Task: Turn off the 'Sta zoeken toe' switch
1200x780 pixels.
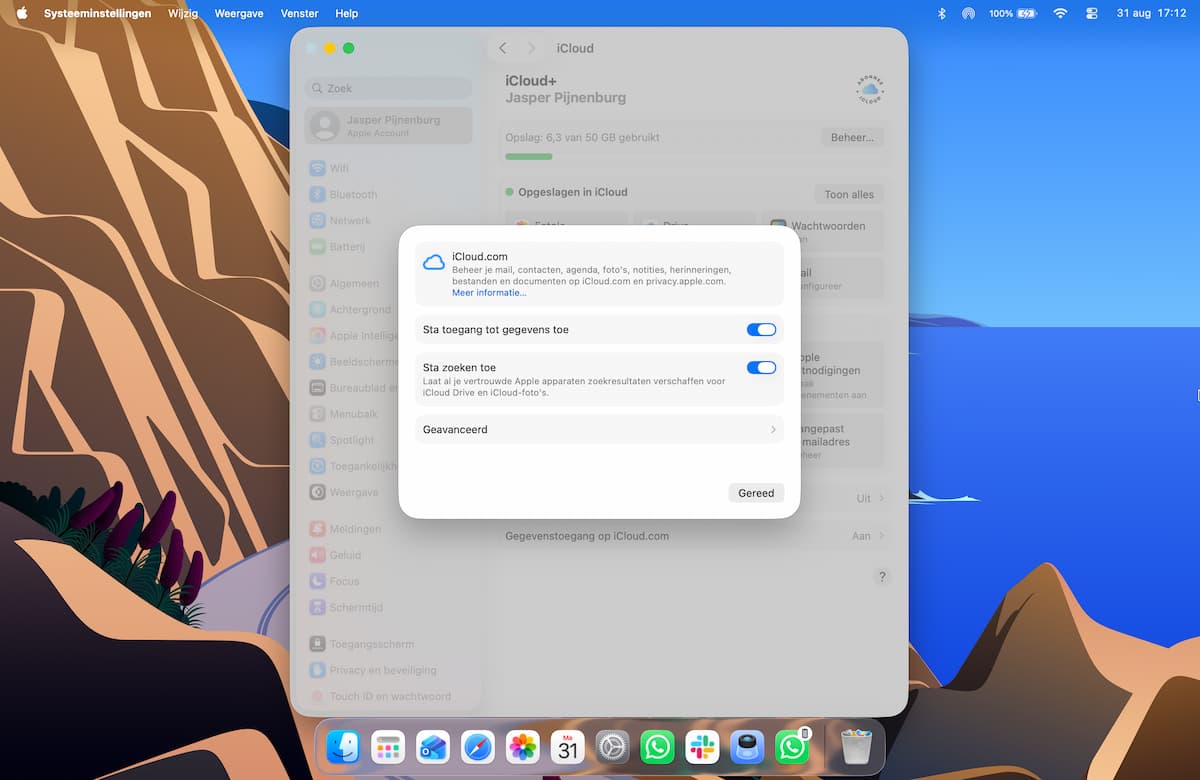Action: coord(761,367)
